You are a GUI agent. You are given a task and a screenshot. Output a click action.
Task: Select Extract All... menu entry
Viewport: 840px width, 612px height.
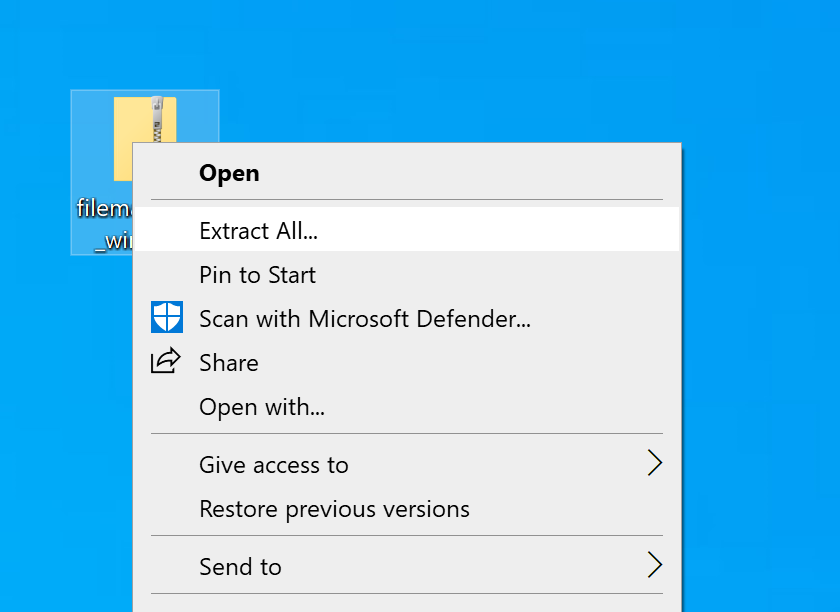[258, 230]
